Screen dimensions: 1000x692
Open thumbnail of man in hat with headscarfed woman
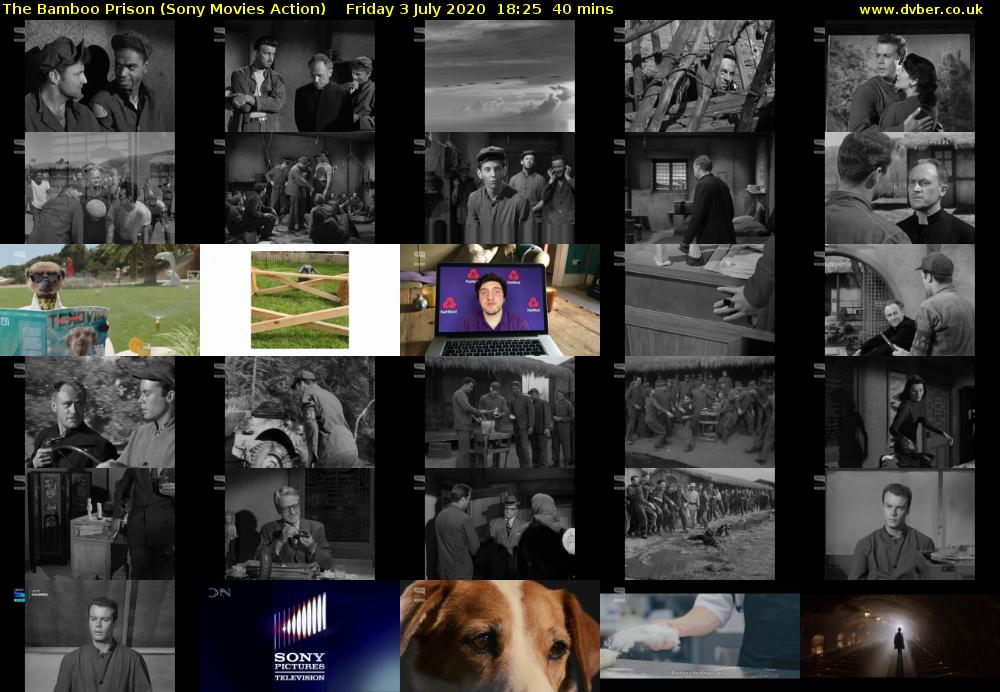point(500,524)
